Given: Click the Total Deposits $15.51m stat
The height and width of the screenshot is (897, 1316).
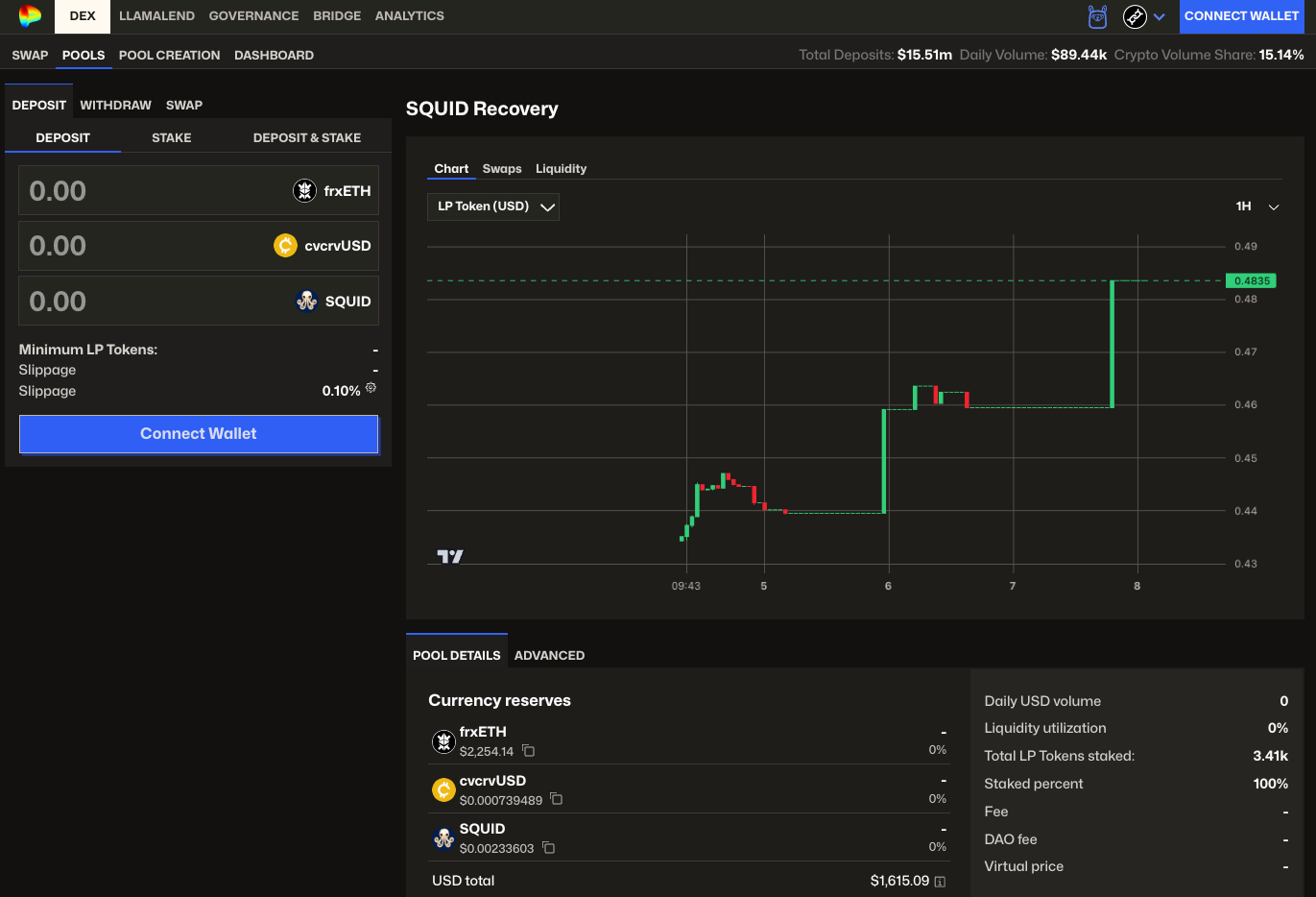Looking at the screenshot, I should 875,55.
